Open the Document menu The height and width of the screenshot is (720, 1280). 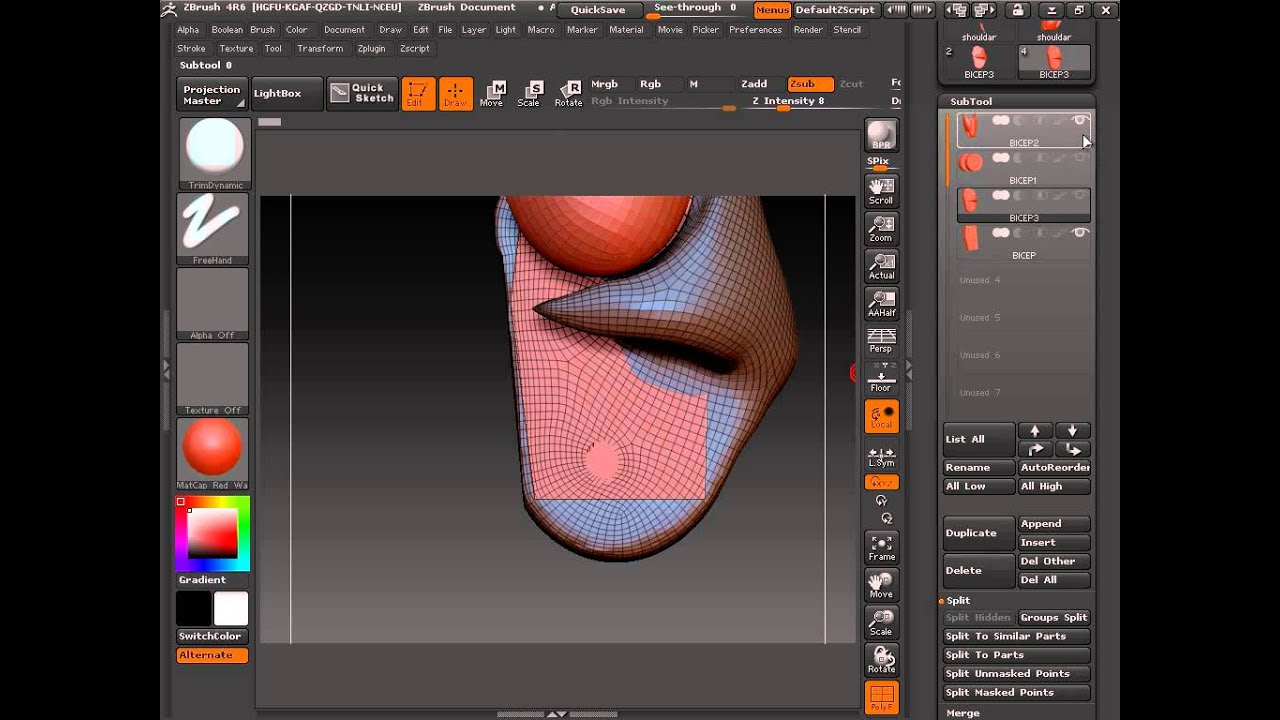(x=344, y=30)
